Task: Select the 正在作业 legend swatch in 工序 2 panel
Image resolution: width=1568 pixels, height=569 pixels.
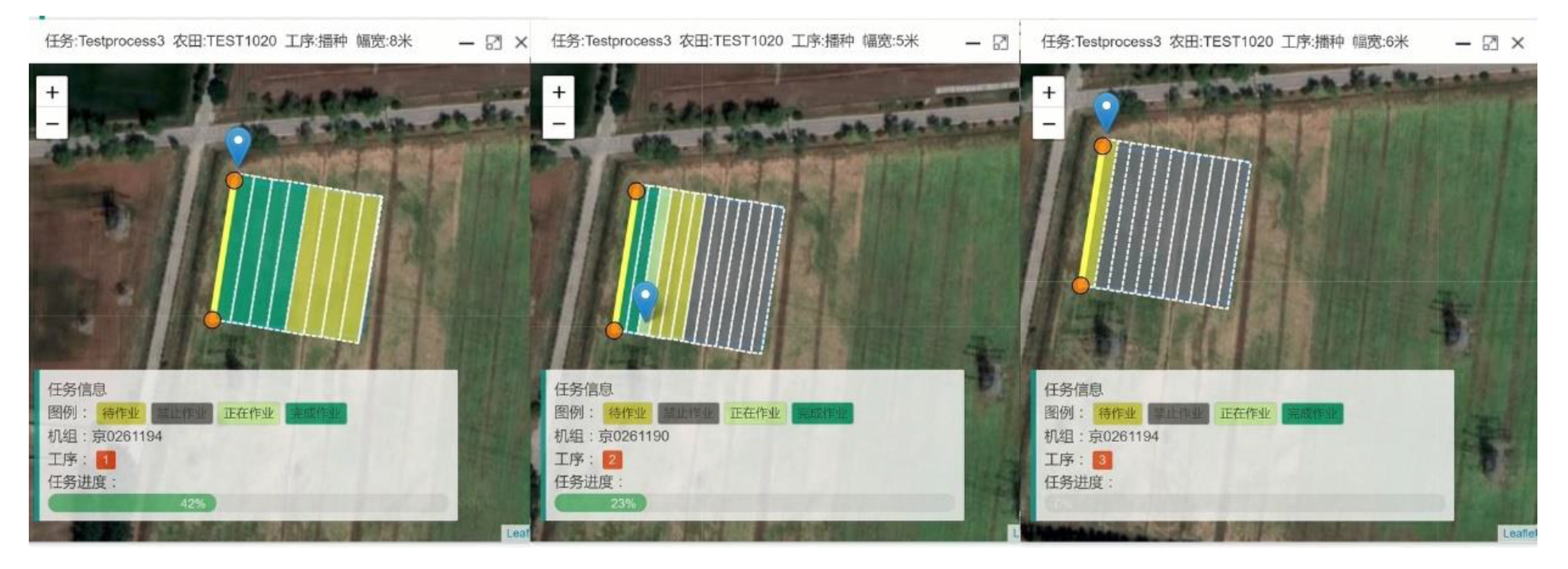Action: pos(755,413)
